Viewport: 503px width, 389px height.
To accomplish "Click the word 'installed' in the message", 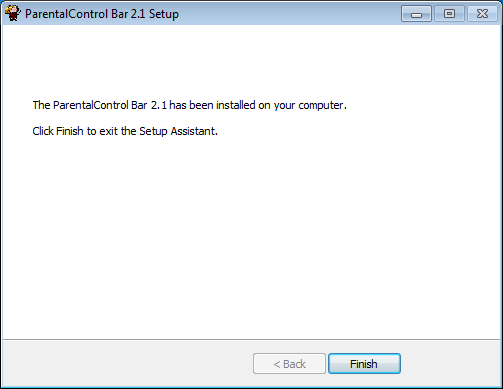I will (x=236, y=105).
